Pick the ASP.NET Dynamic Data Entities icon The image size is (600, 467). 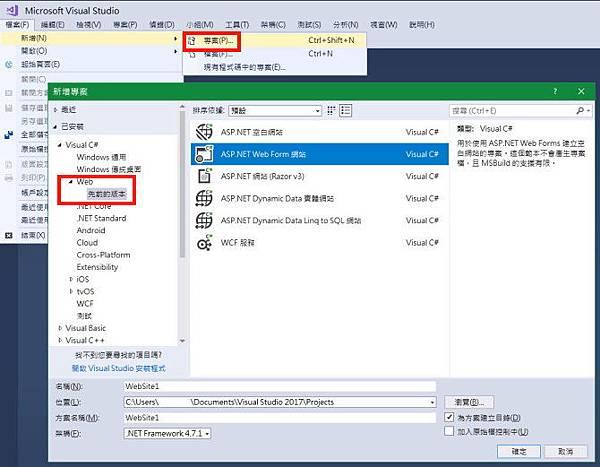[x=204, y=198]
